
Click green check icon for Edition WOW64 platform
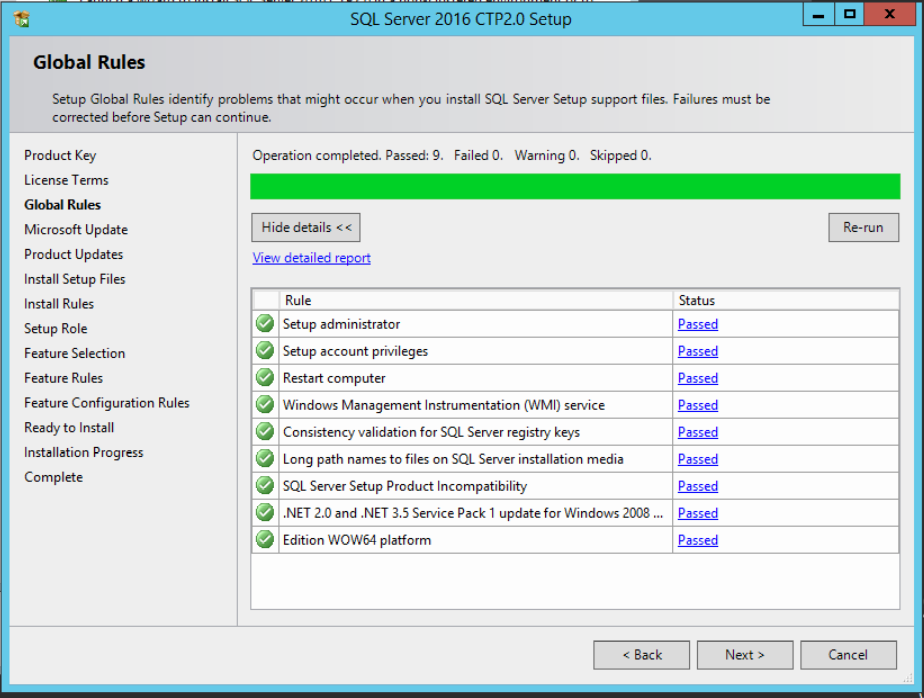[265, 540]
